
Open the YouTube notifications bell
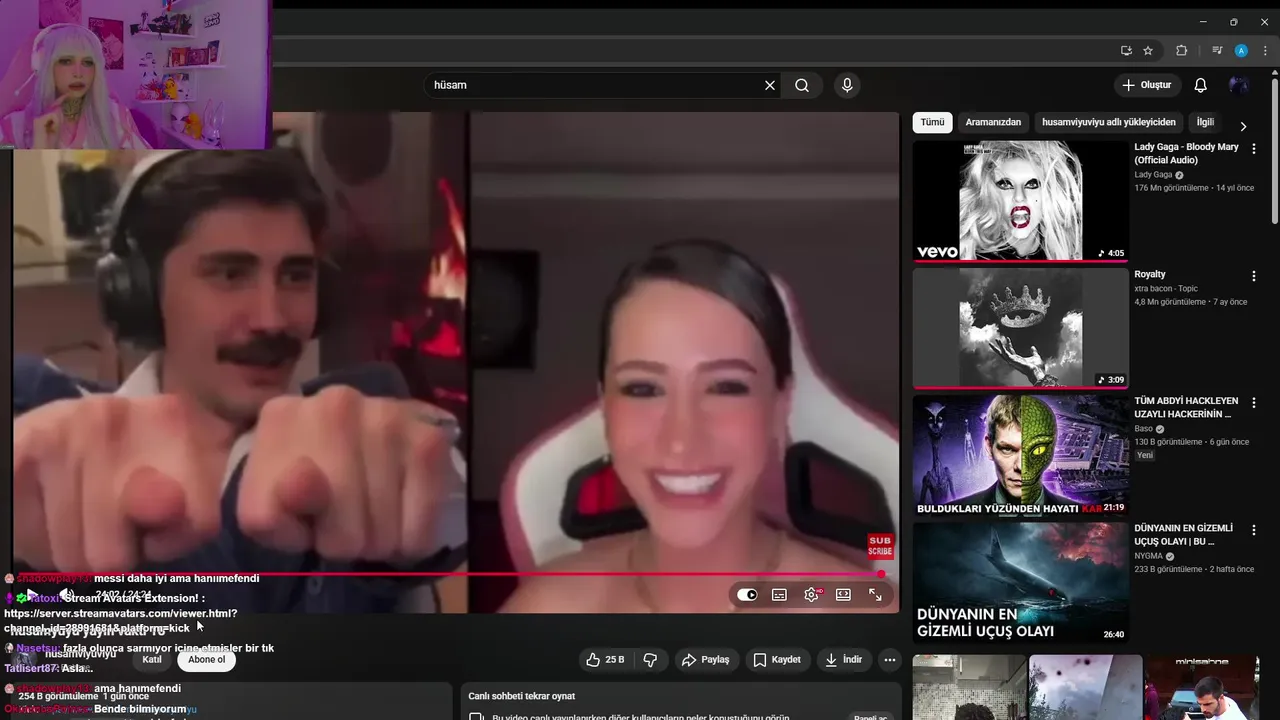tap(1201, 85)
